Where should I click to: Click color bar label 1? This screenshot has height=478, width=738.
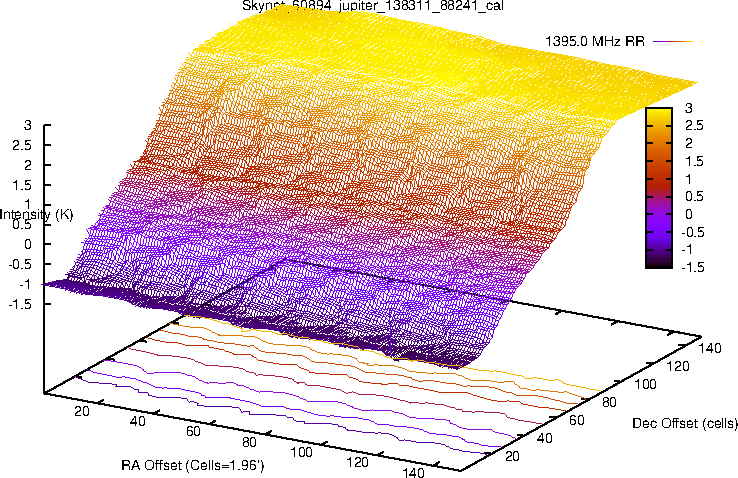(689, 179)
